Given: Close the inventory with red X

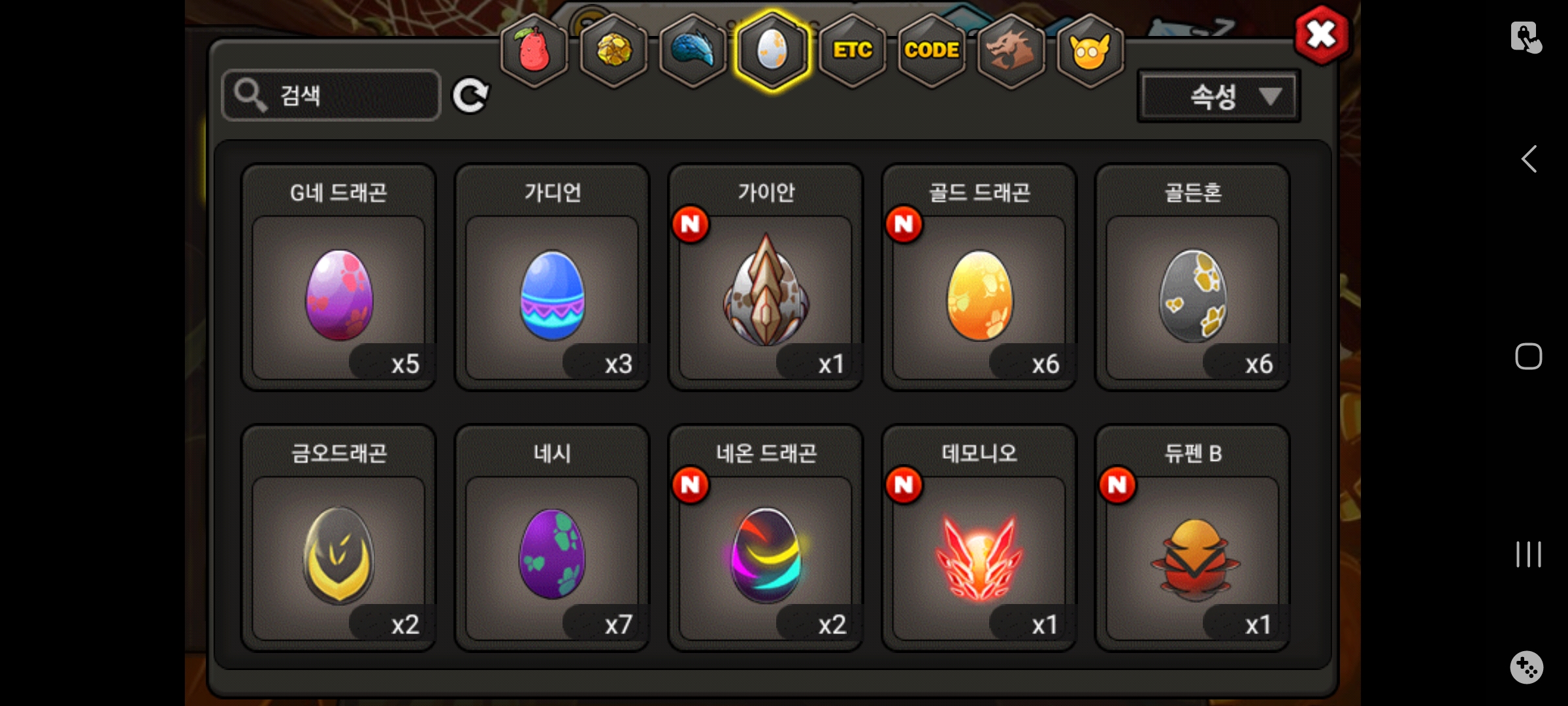Looking at the screenshot, I should (1321, 35).
